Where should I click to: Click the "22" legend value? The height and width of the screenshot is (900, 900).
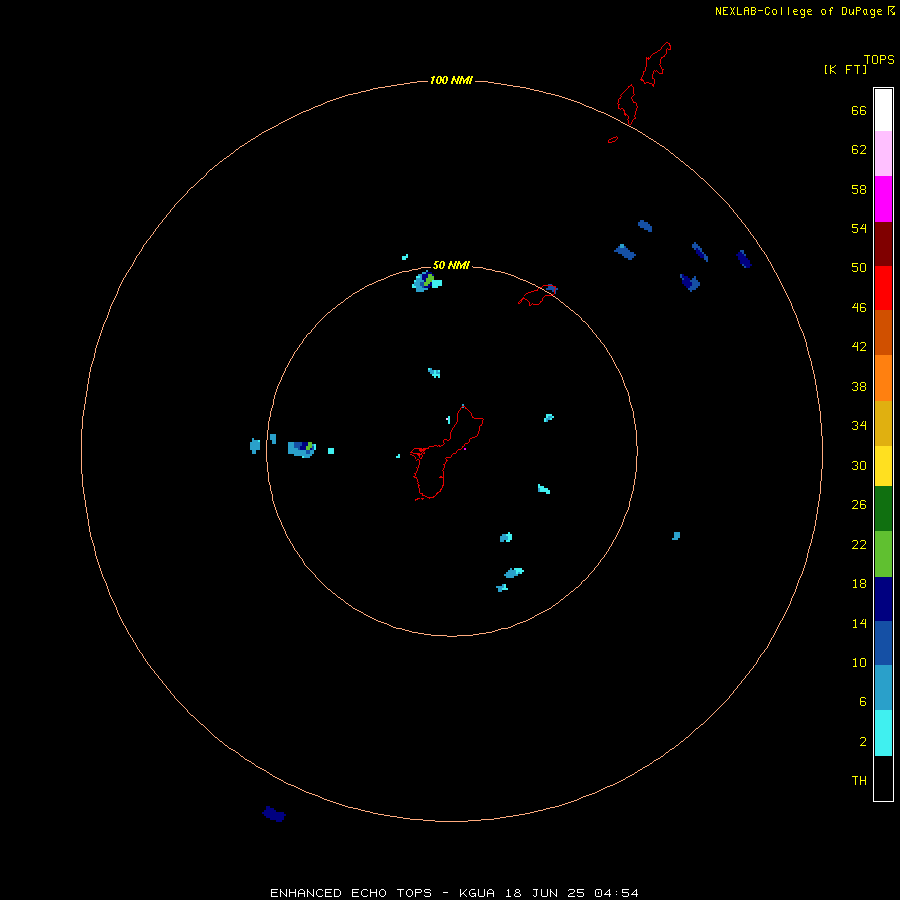pyautogui.click(x=859, y=545)
